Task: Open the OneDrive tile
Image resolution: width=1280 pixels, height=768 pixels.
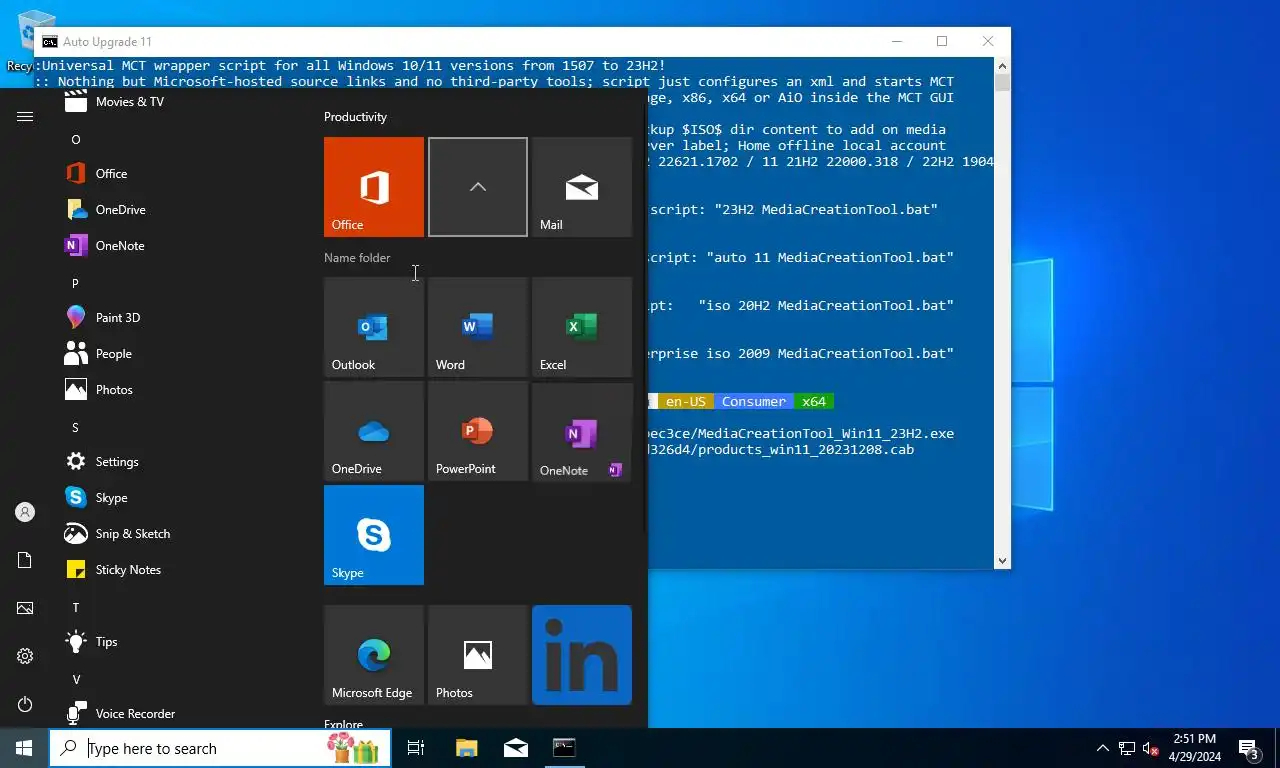Action: pyautogui.click(x=374, y=431)
